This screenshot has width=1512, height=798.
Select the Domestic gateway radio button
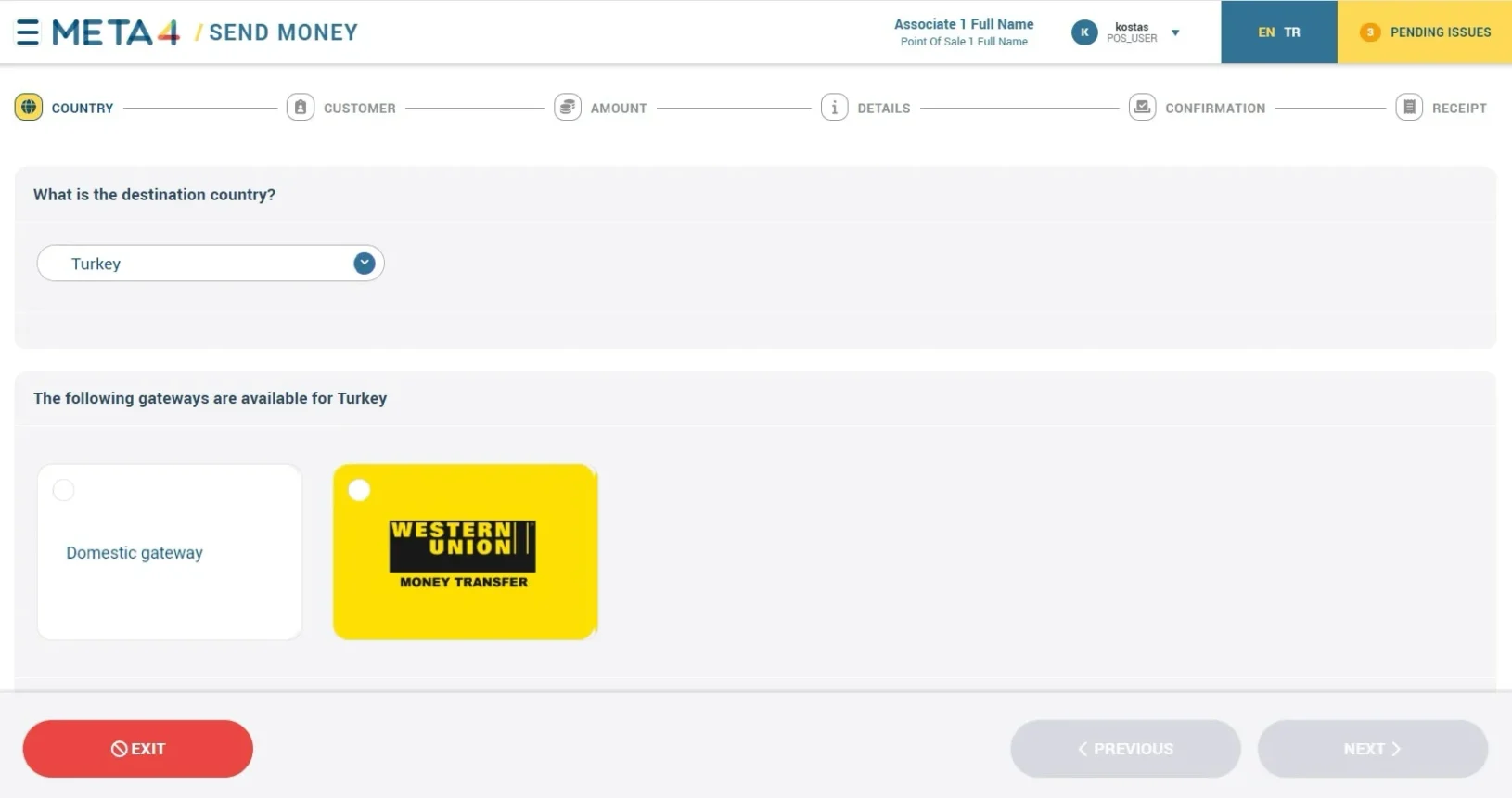point(64,490)
